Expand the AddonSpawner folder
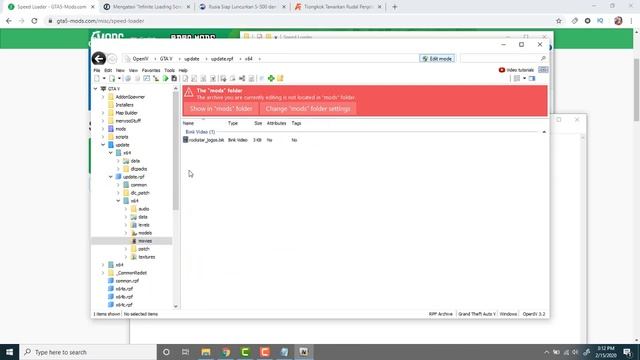The height and width of the screenshot is (360, 640). pyautogui.click(x=103, y=97)
